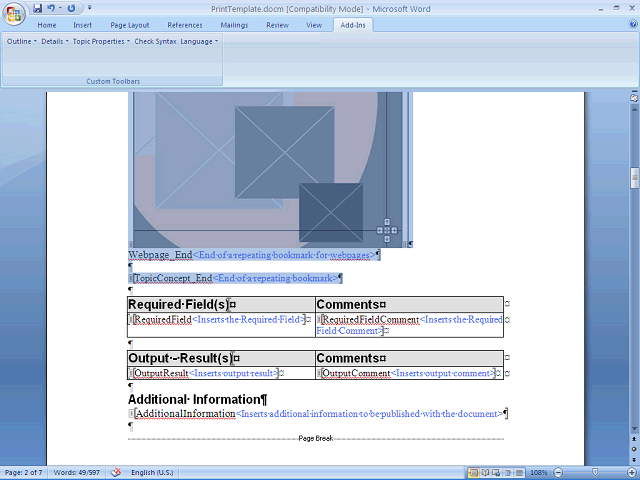Open the Page Layout tab
This screenshot has width=640, height=480.
(130, 25)
